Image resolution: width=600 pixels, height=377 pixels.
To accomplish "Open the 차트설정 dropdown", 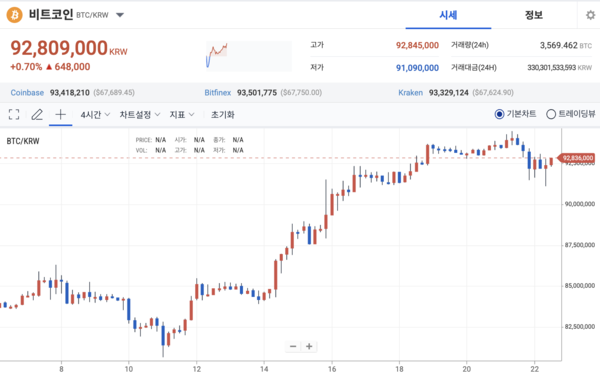I will click(140, 114).
